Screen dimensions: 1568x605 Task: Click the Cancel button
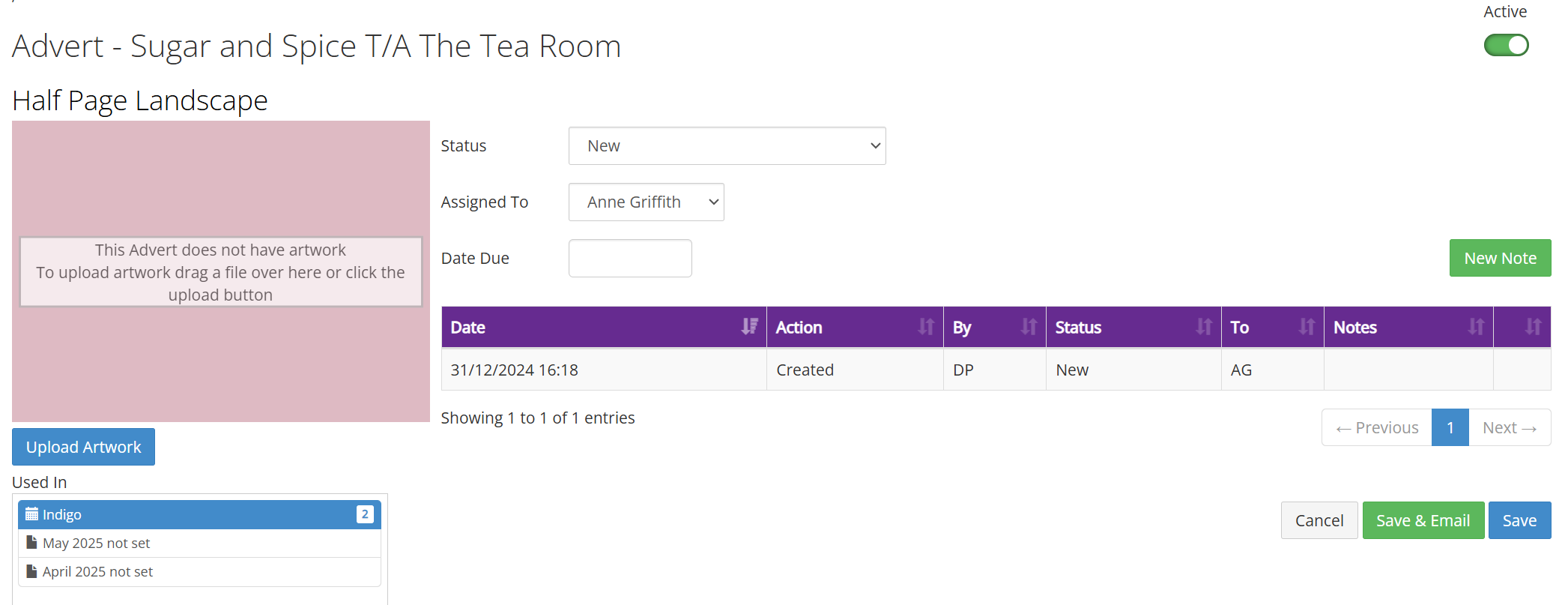click(1319, 520)
